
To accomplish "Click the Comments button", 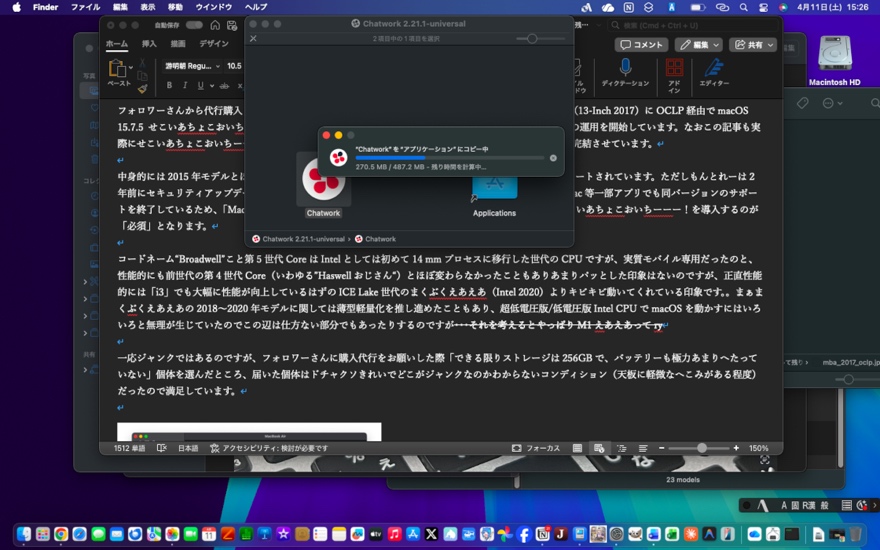I will pyautogui.click(x=641, y=45).
